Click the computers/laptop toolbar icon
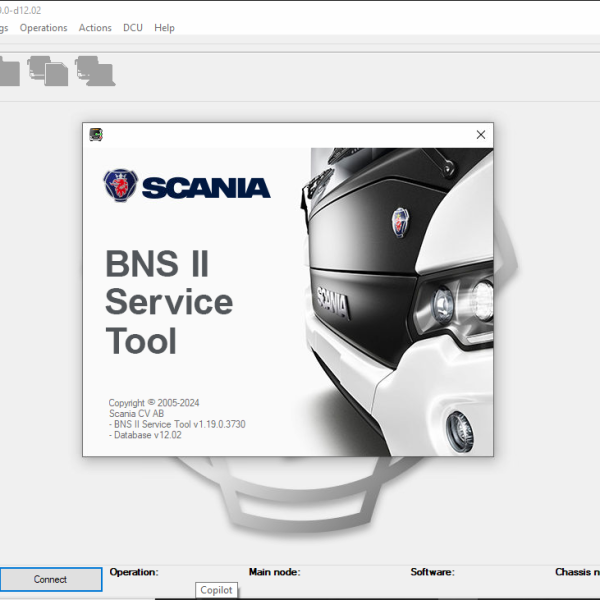 [95, 71]
